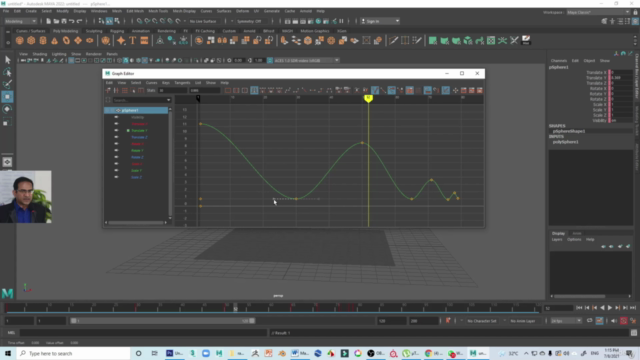Click the play backwards button
Screen dimensions: 640x360
pos(602,308)
